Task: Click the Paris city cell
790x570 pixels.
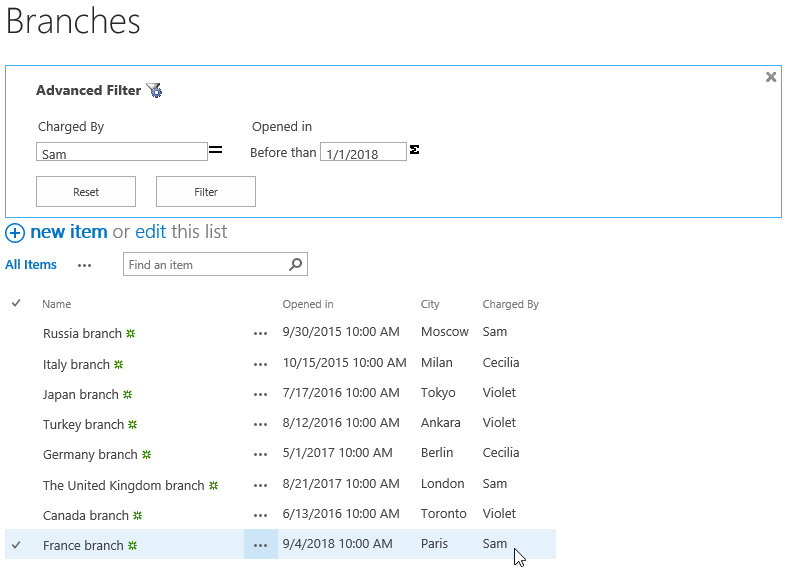Action: [434, 543]
